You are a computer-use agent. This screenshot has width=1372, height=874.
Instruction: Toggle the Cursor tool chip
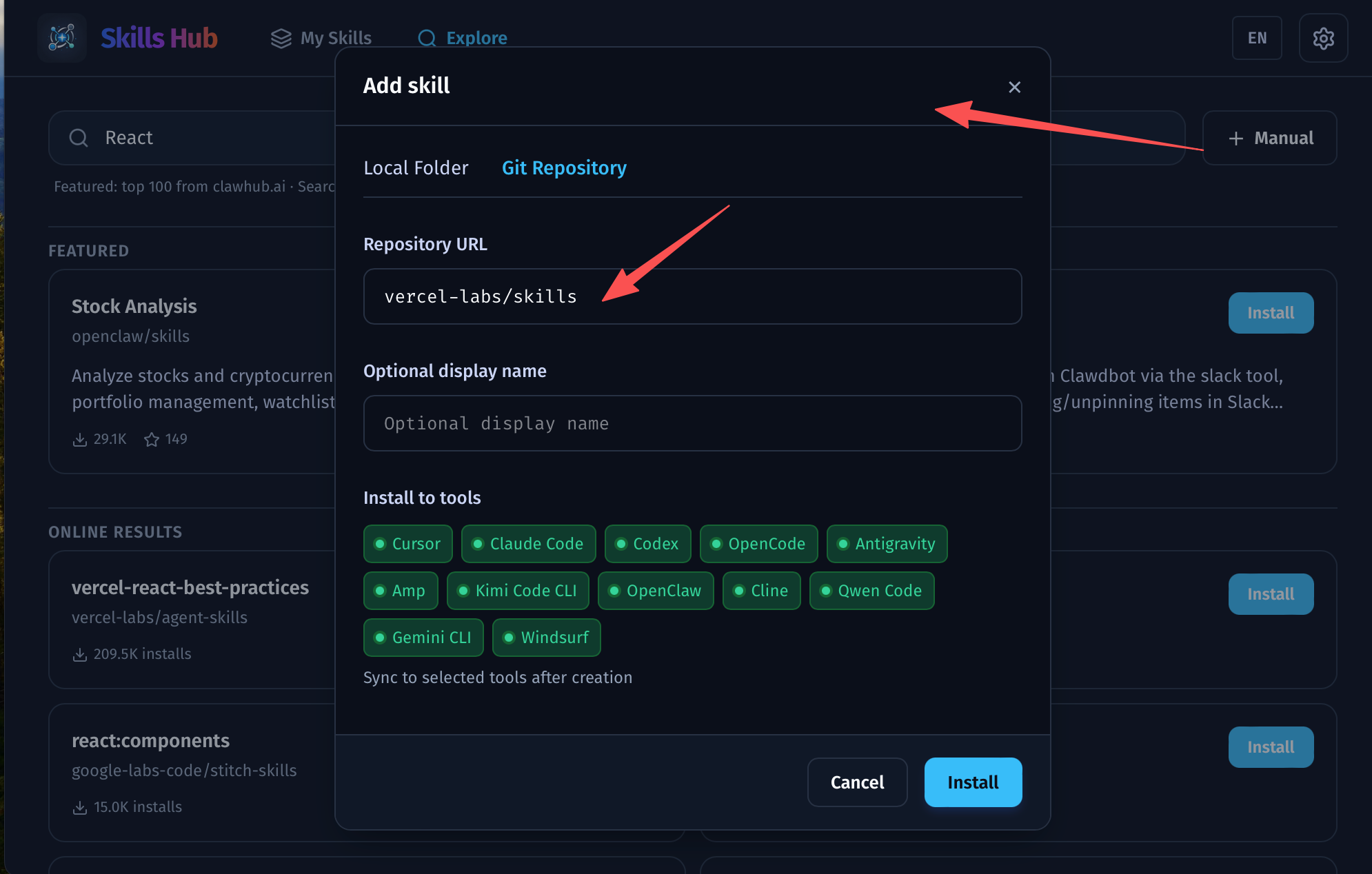(x=407, y=544)
